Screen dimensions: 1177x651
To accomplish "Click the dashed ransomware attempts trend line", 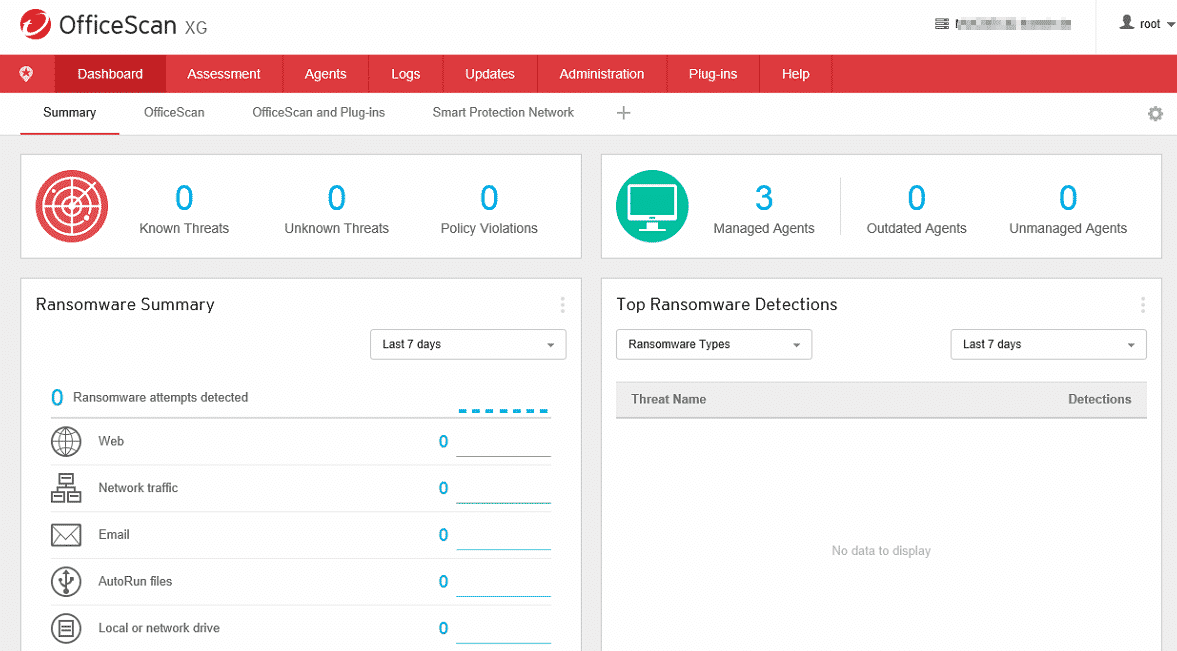I will (x=504, y=411).
